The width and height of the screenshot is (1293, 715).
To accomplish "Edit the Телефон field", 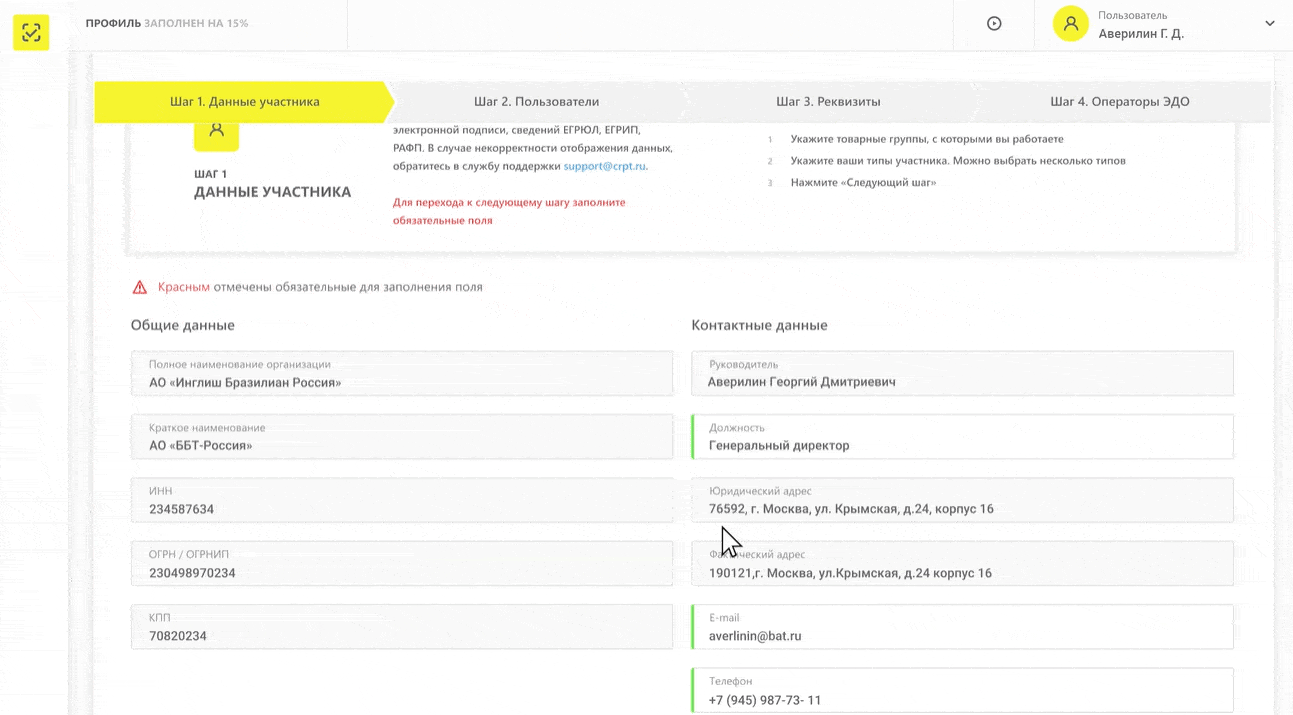I will pyautogui.click(x=962, y=691).
